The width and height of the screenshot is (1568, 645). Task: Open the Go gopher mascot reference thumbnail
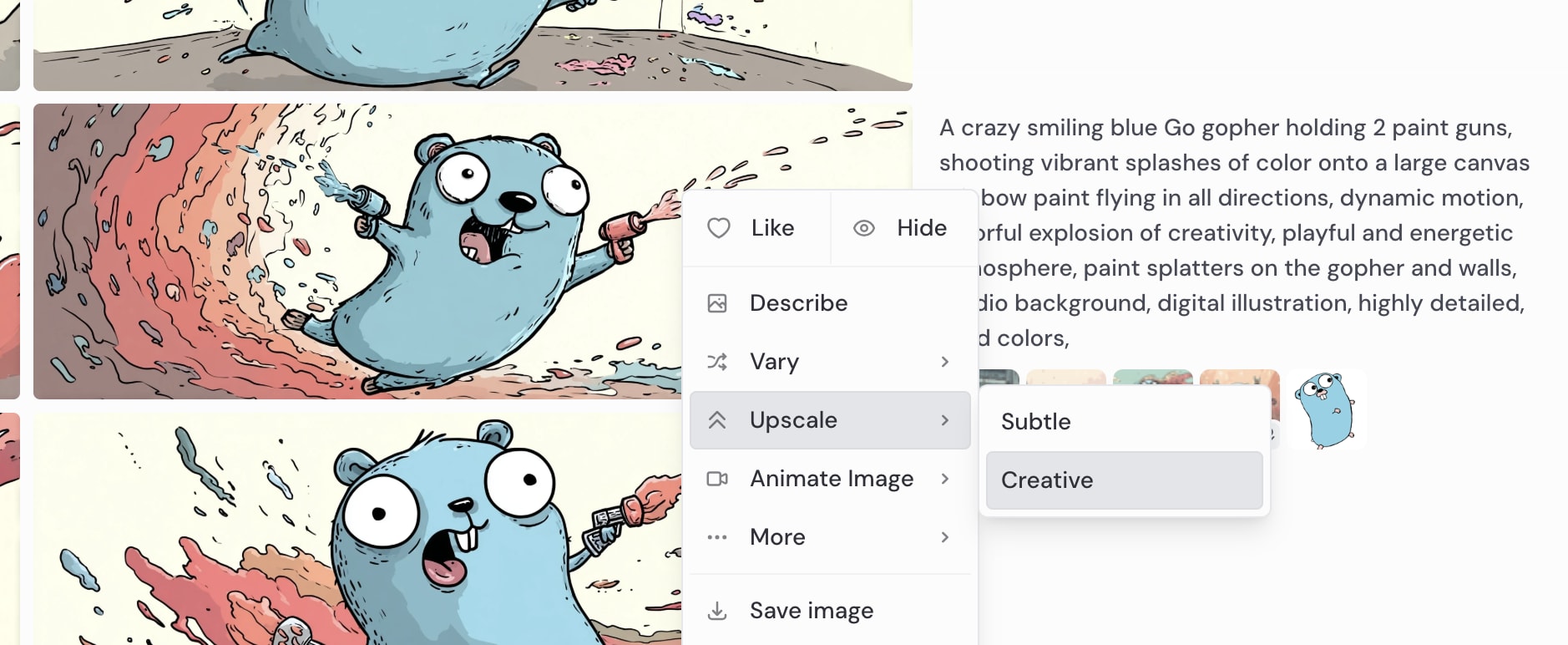[x=1326, y=410]
